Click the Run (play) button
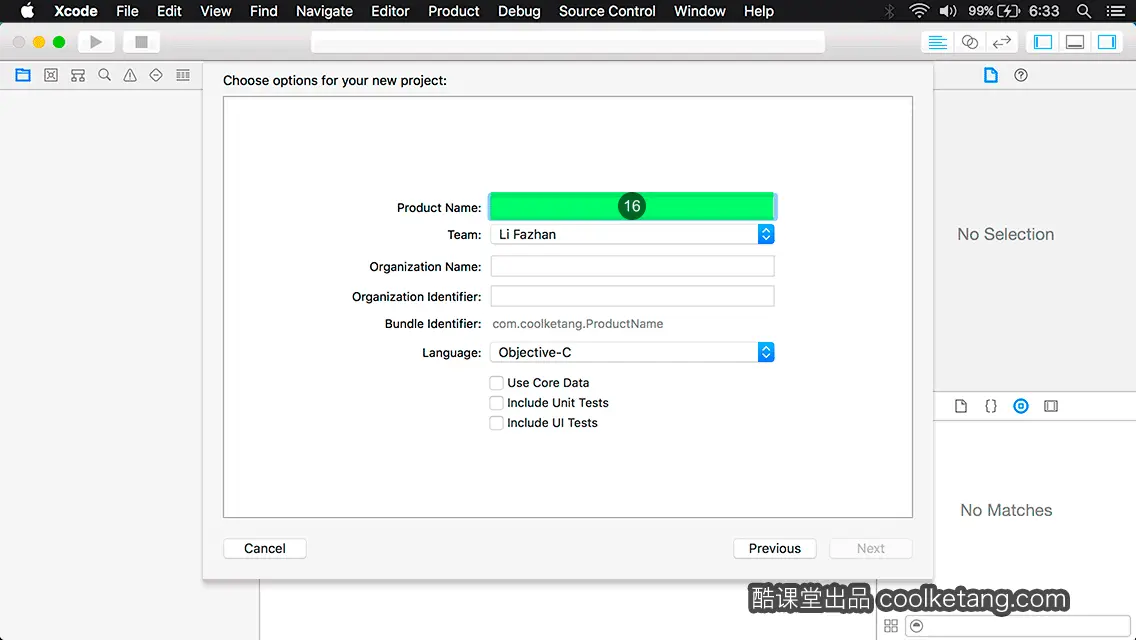Viewport: 1136px width, 640px height. click(x=96, y=42)
